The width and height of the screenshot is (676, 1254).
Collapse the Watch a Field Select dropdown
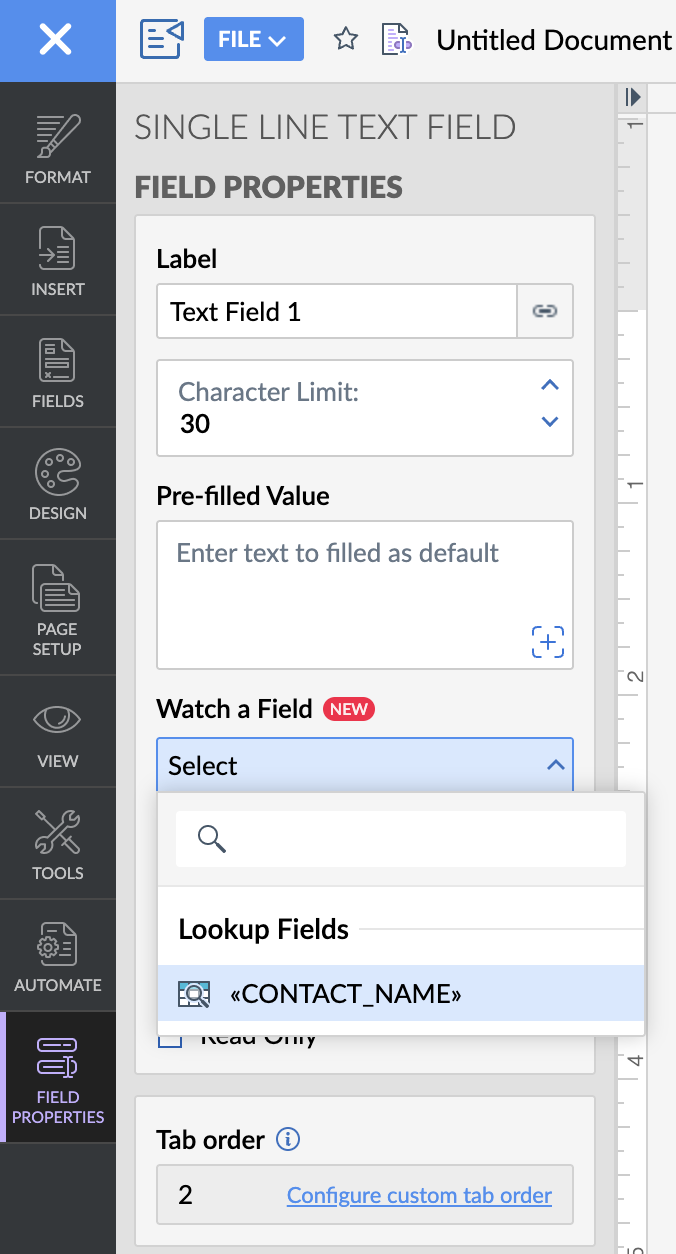click(x=555, y=766)
